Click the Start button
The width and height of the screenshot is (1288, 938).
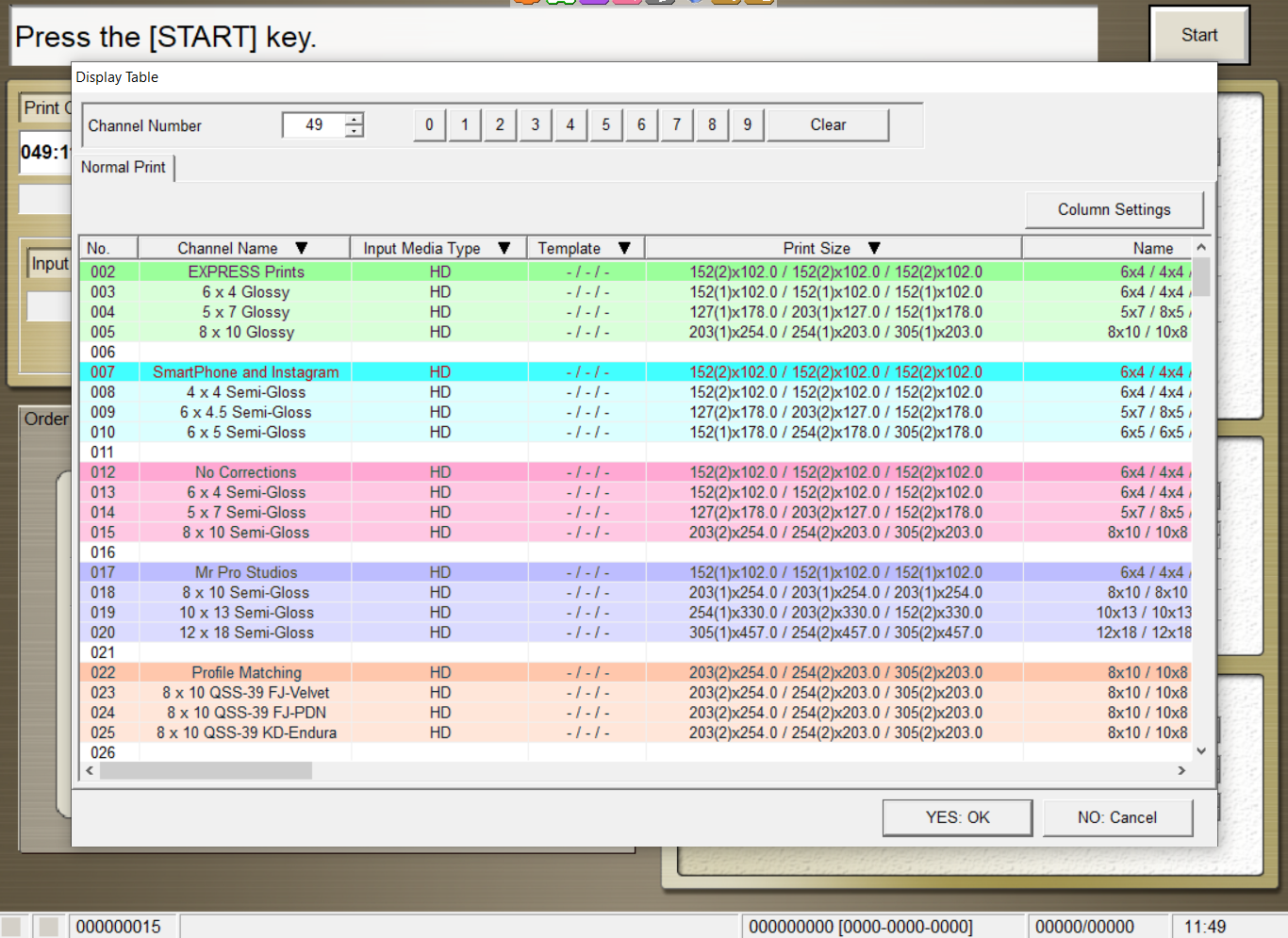coord(1199,35)
